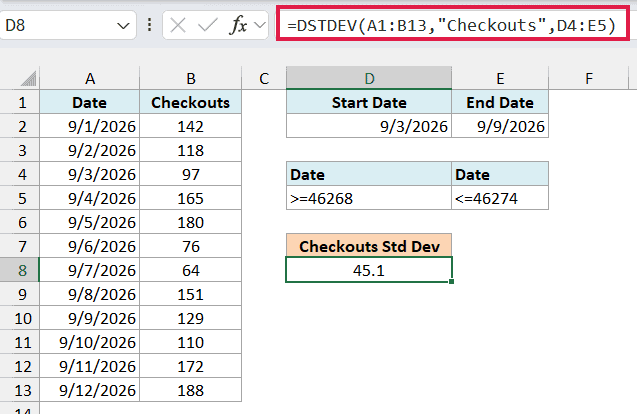The height and width of the screenshot is (414, 637).
Task: Click the Checkouts value 180
Action: 191,222
